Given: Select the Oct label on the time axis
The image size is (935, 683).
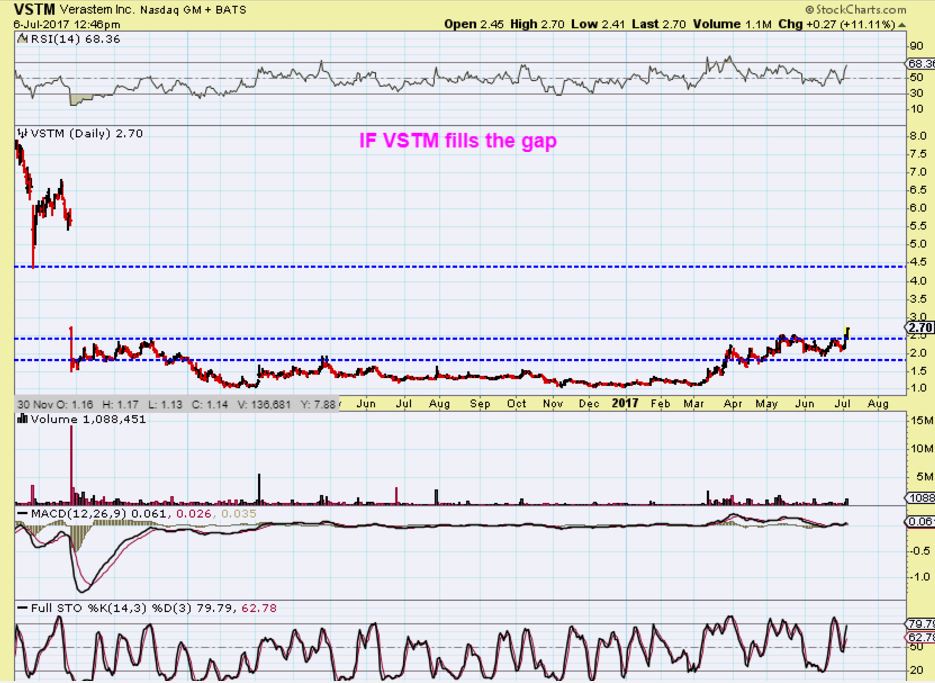Looking at the screenshot, I should [516, 404].
